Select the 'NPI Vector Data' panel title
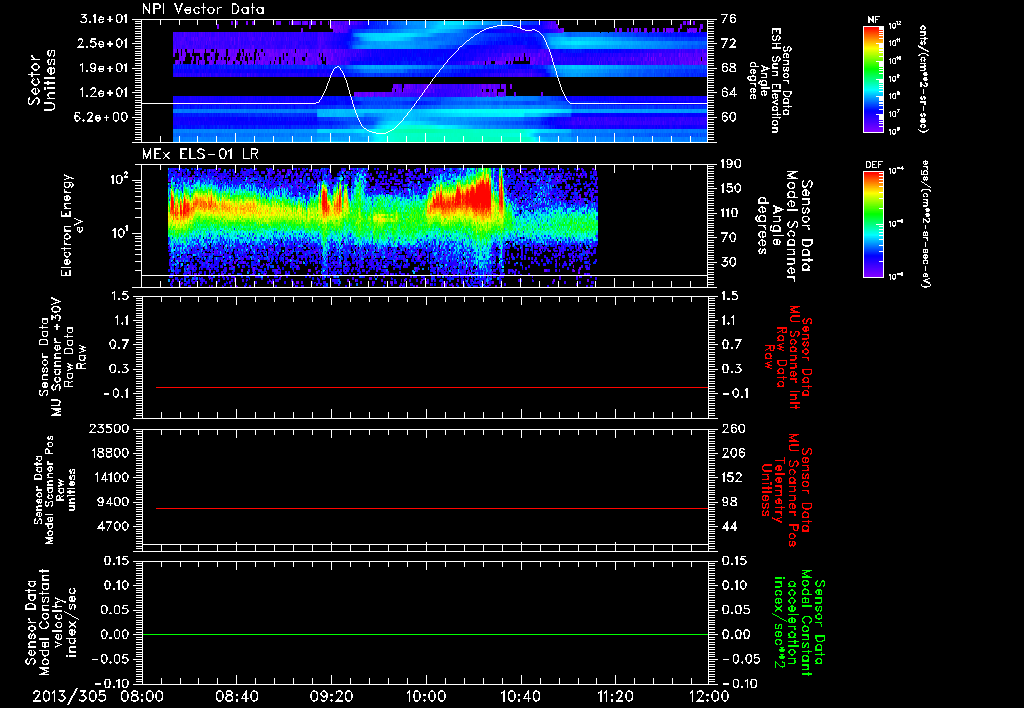This screenshot has width=1024, height=708. coord(203,9)
